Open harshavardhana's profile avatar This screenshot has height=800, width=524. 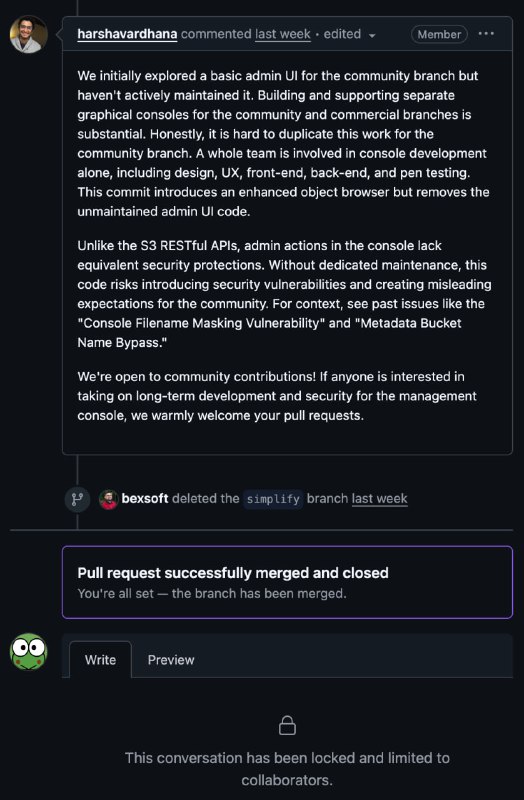point(29,34)
